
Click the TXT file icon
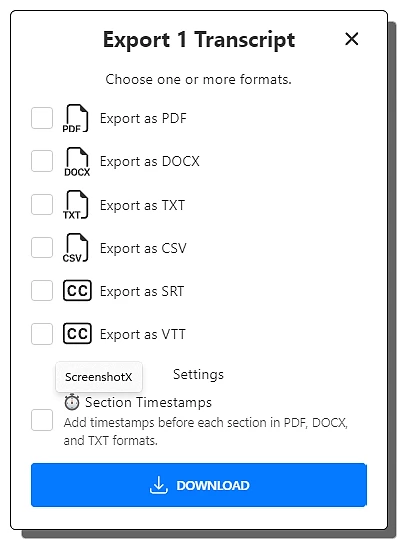pos(76,205)
